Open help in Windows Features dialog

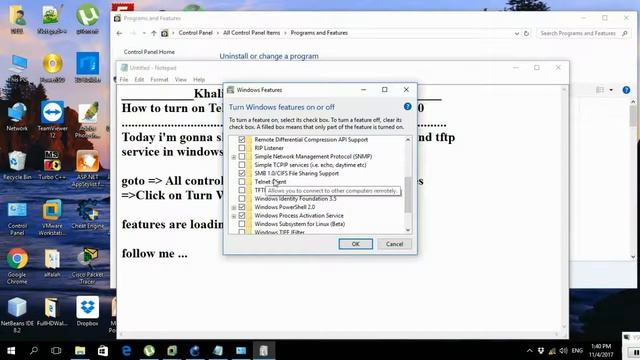coord(407,107)
